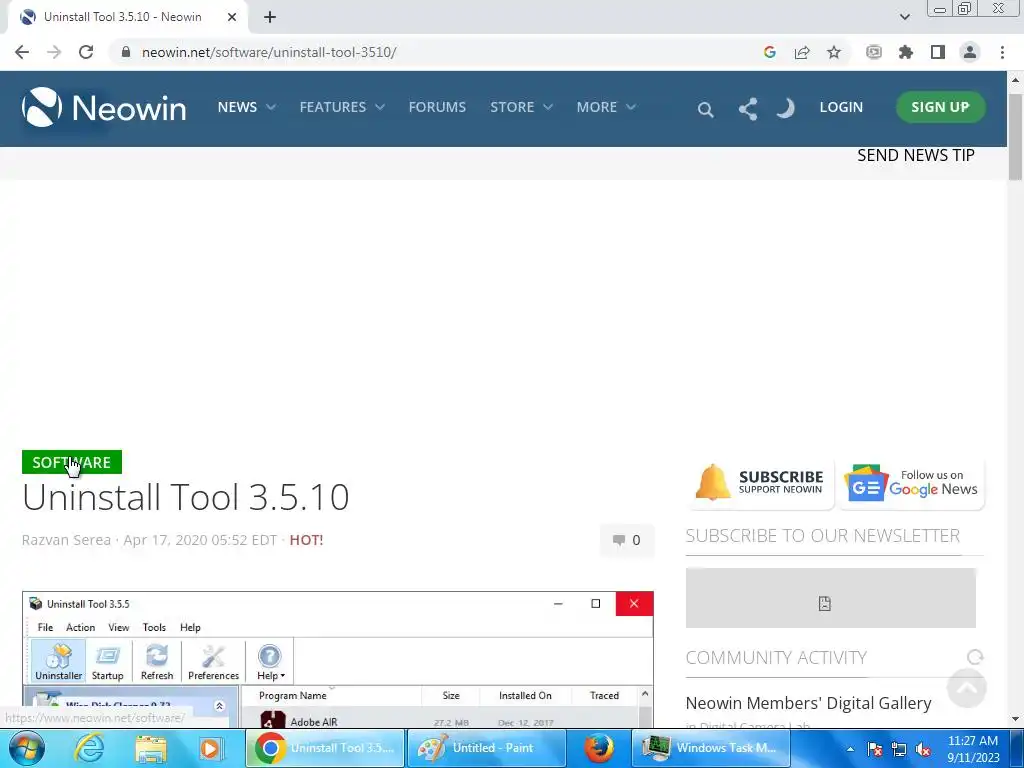Click Follow us on Google News button
Screen dimensions: 1024x768
click(x=912, y=483)
